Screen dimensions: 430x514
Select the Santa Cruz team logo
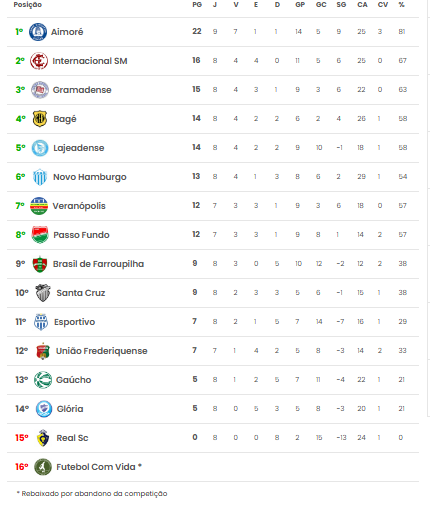tap(43, 293)
